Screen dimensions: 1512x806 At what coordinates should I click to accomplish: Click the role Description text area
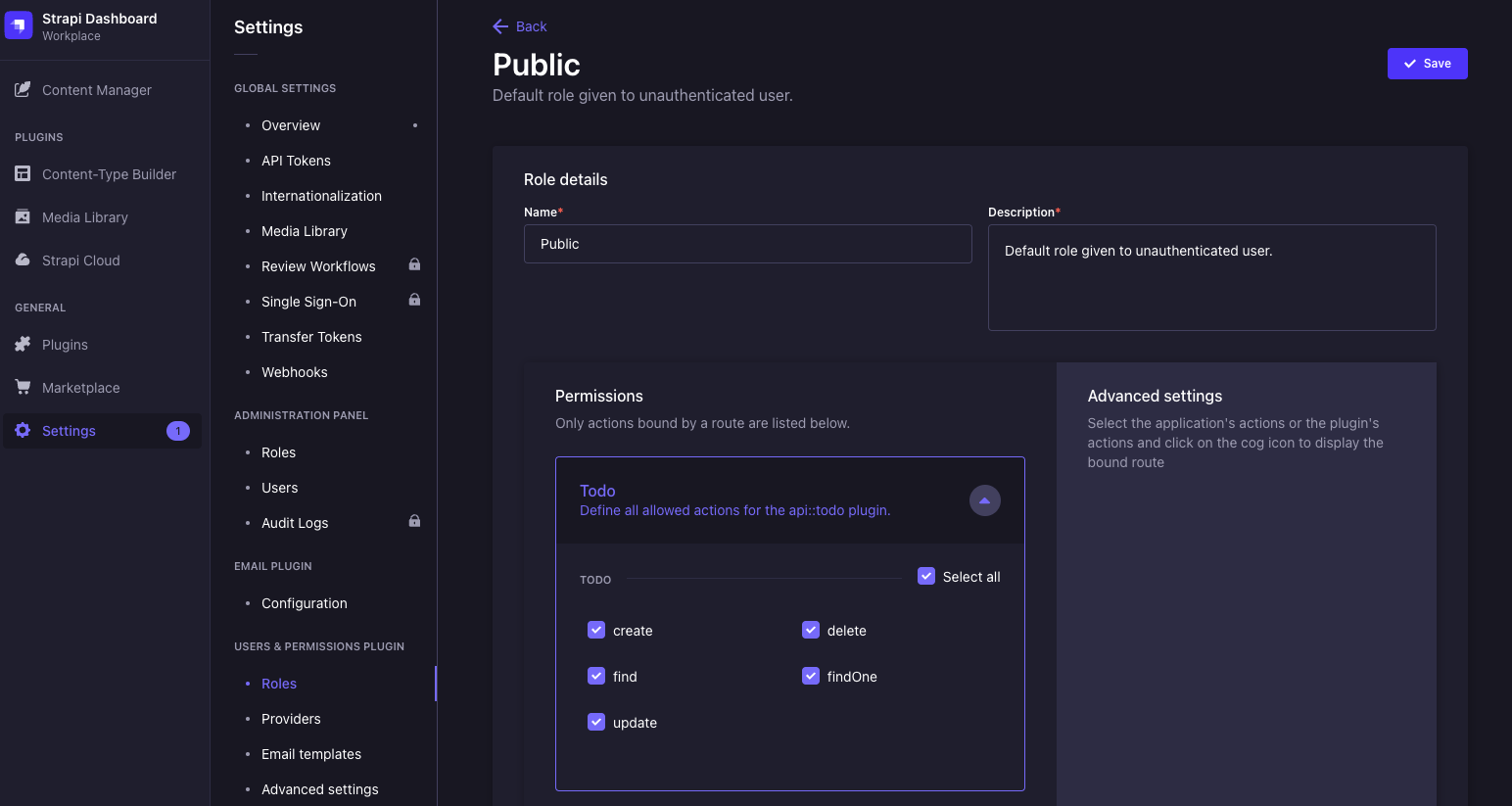click(1212, 278)
